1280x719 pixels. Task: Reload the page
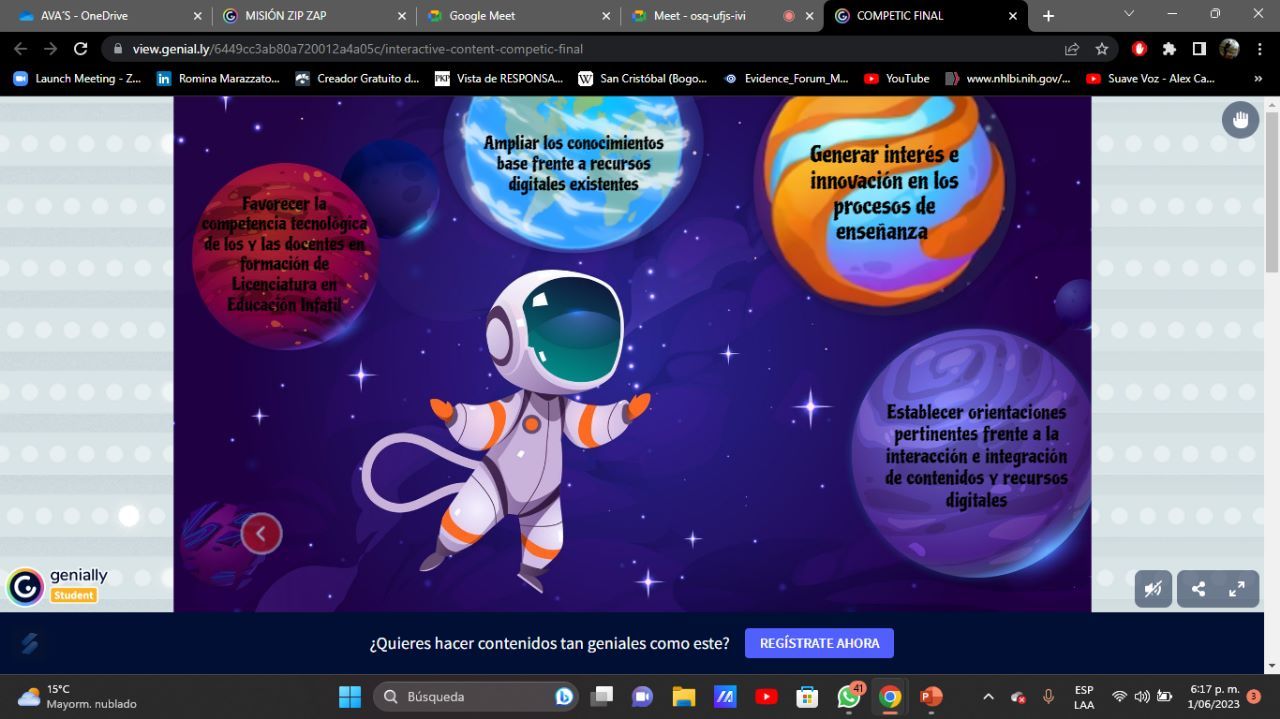point(81,49)
